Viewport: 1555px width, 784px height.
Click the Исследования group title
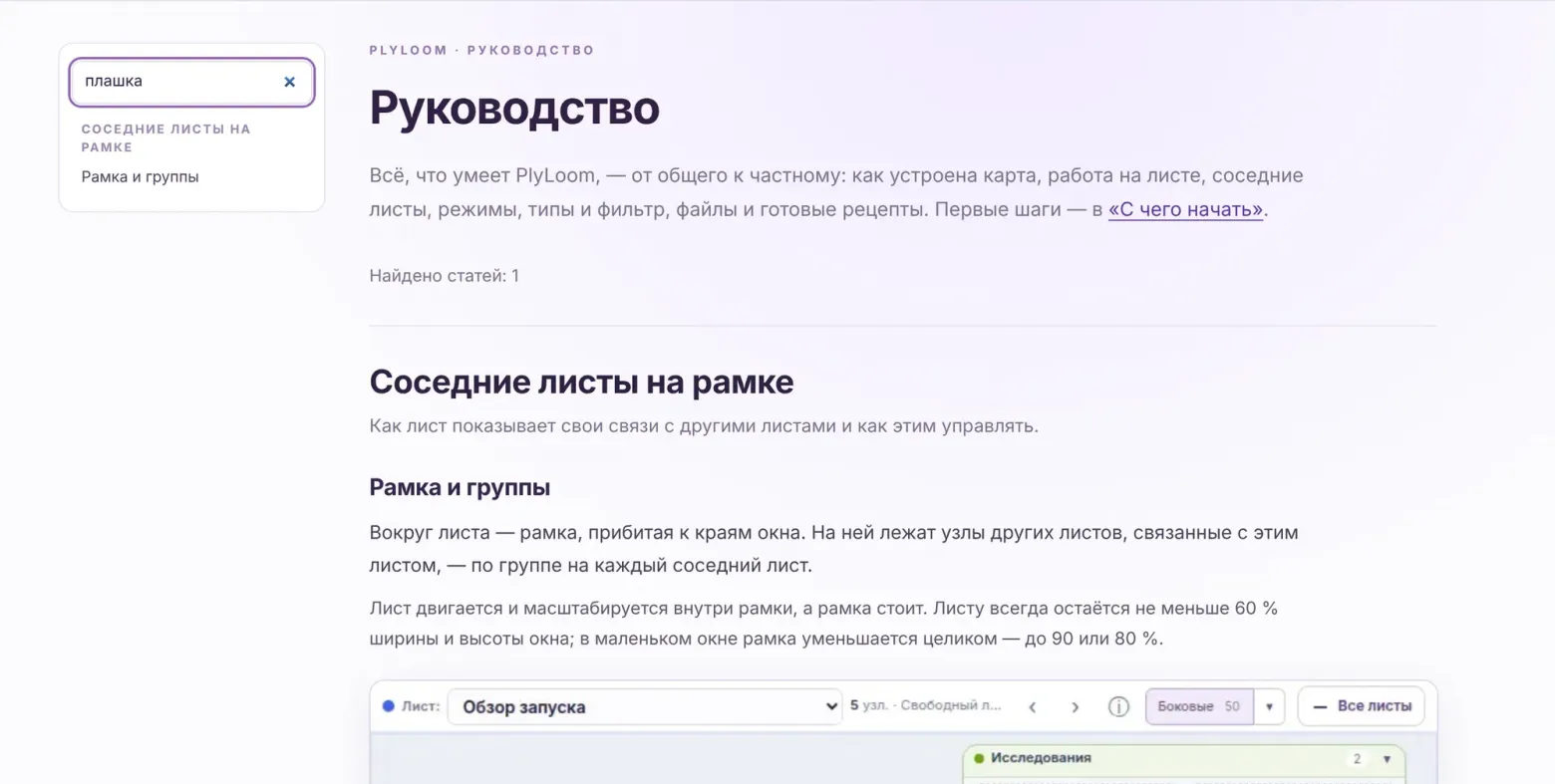1040,758
